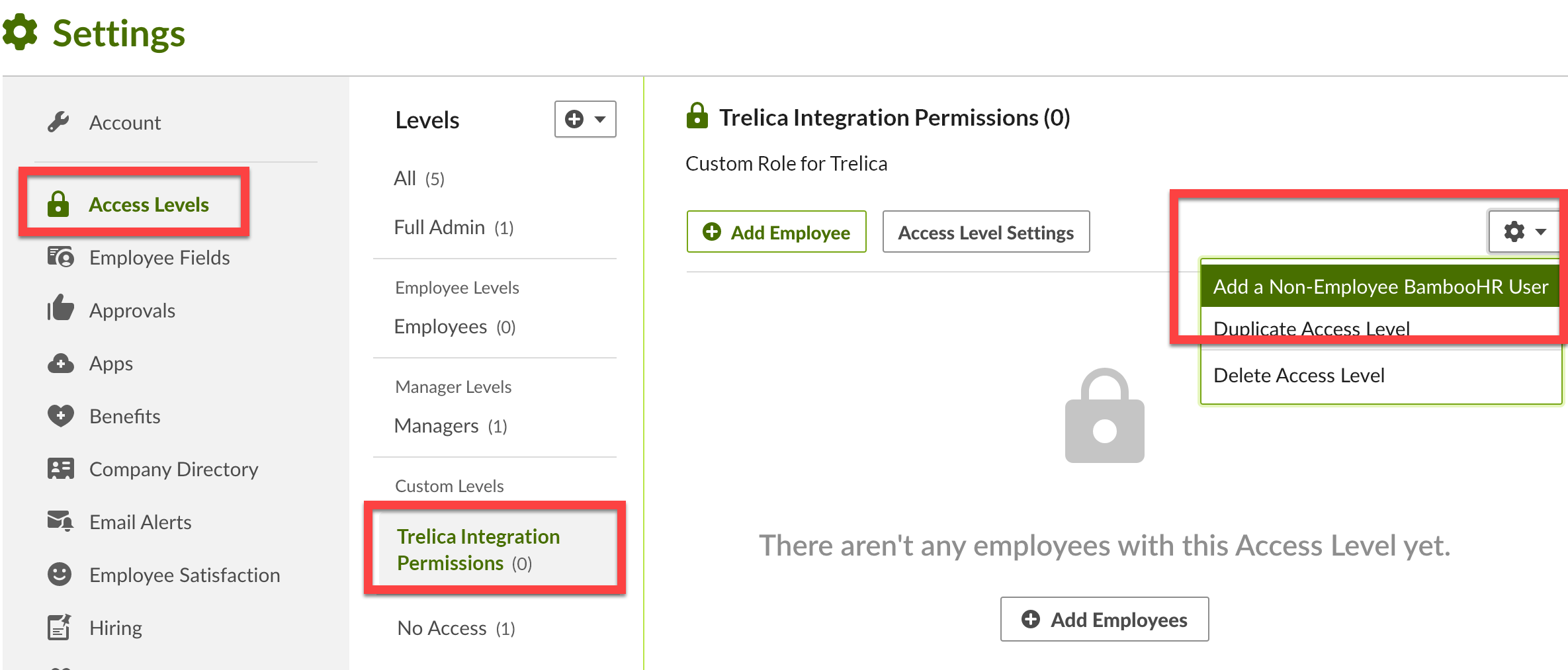Image resolution: width=1568 pixels, height=670 pixels.
Task: Open the Access Levels settings page
Action: click(x=149, y=204)
